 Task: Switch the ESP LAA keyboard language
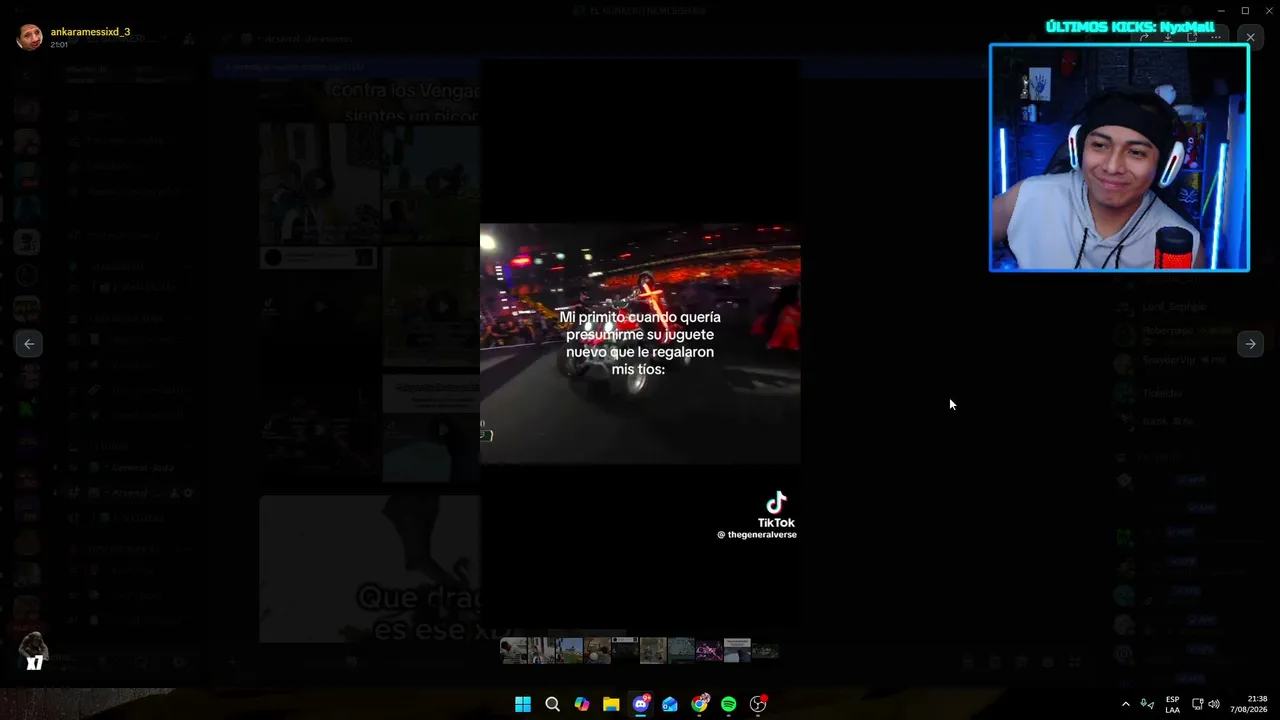click(1172, 704)
